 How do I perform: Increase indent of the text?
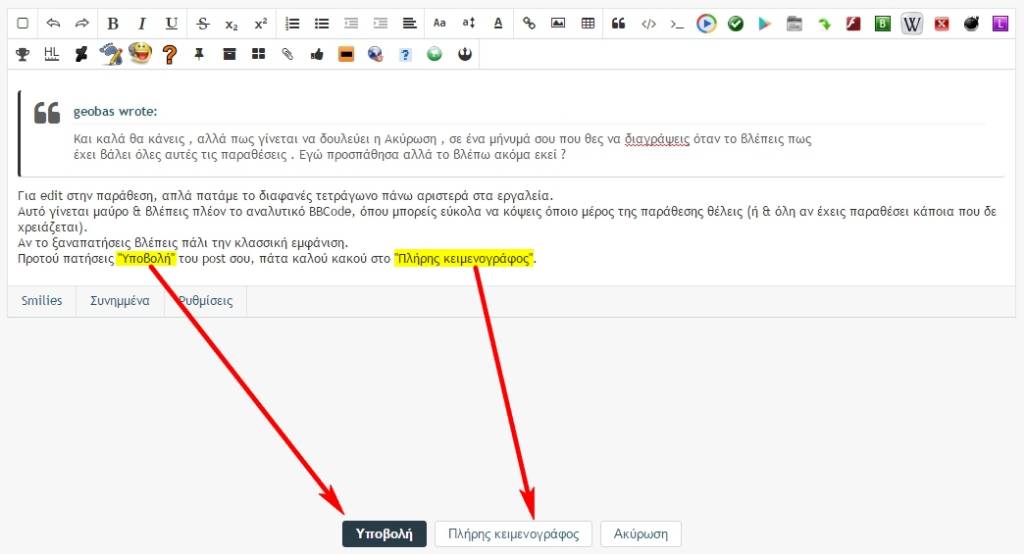pos(380,24)
